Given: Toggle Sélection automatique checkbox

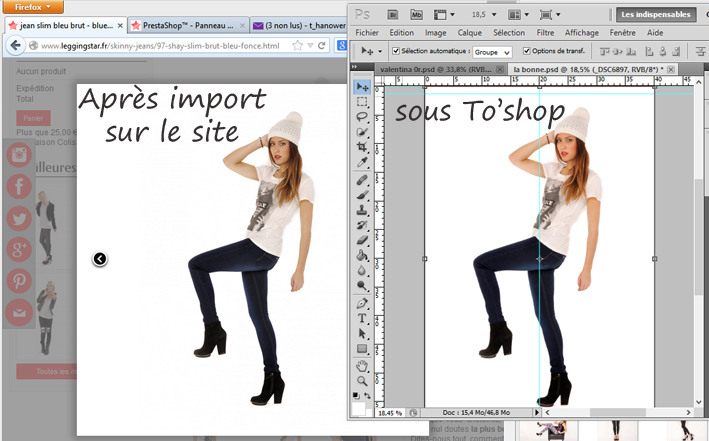Looking at the screenshot, I should pos(396,51).
